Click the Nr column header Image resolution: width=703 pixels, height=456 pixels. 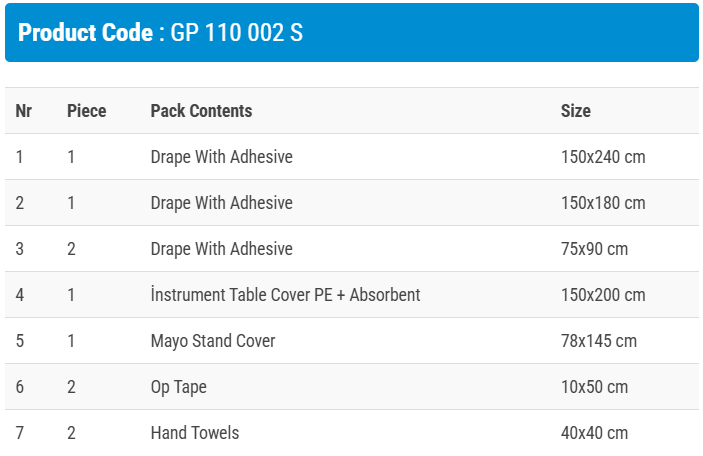[x=24, y=111]
